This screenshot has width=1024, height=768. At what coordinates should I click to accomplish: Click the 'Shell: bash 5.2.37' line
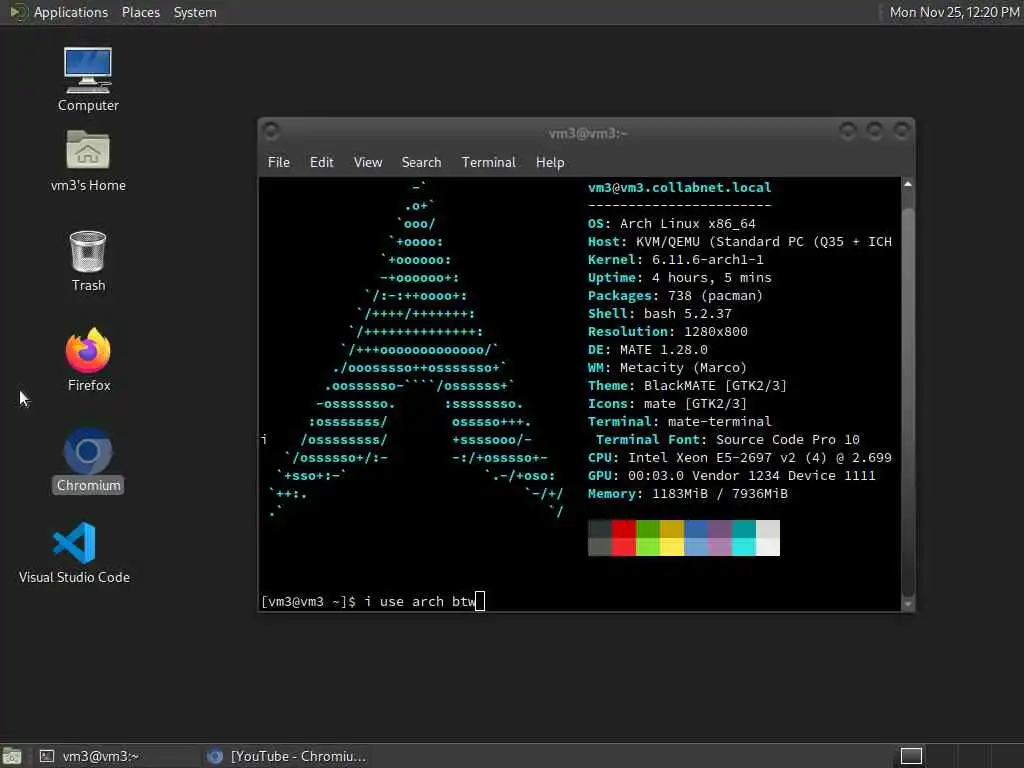660,313
